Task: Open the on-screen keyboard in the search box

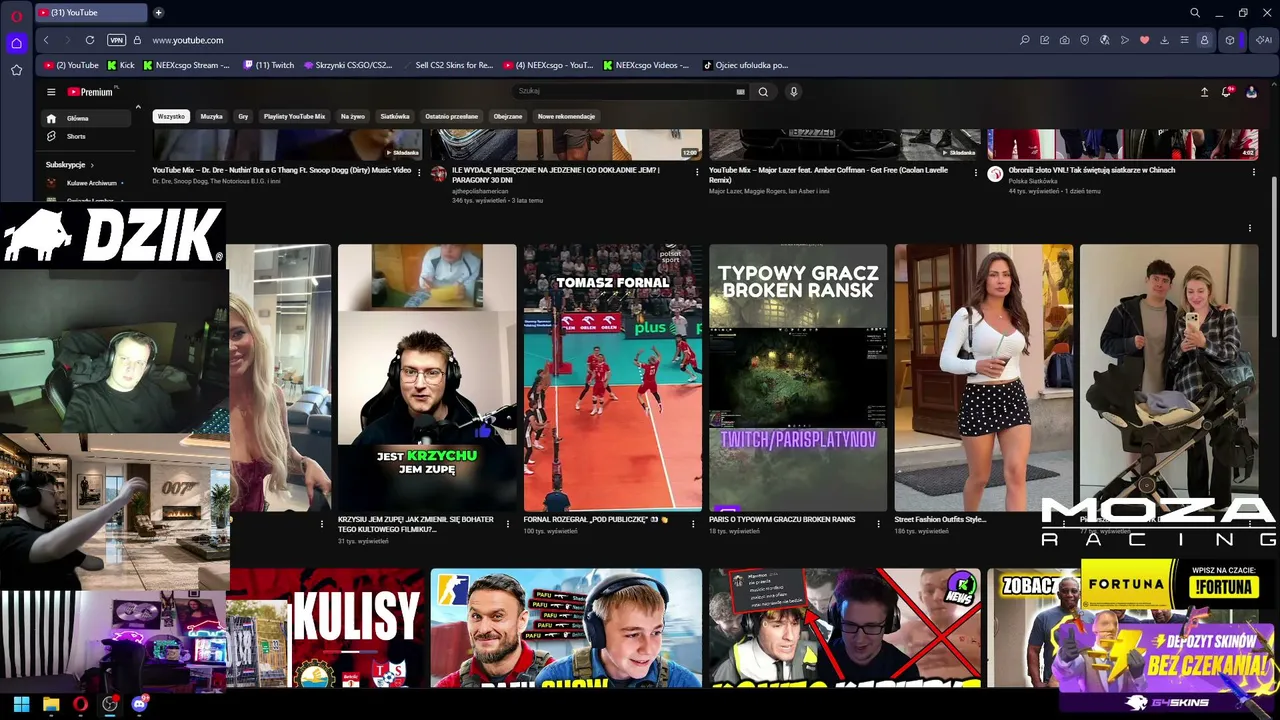Action: pos(741,92)
